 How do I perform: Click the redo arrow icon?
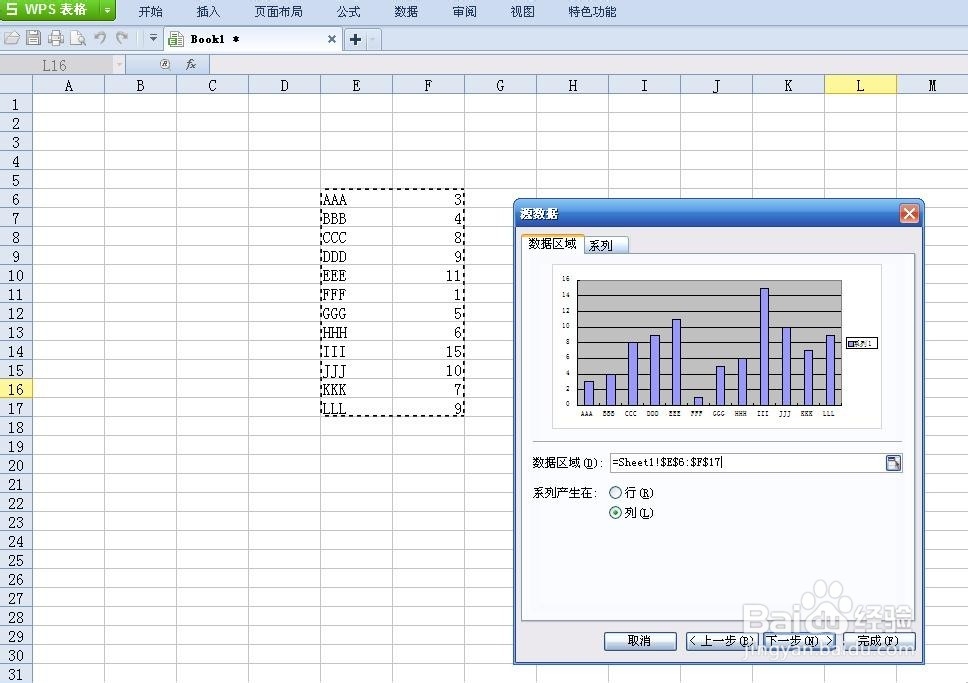pos(122,38)
